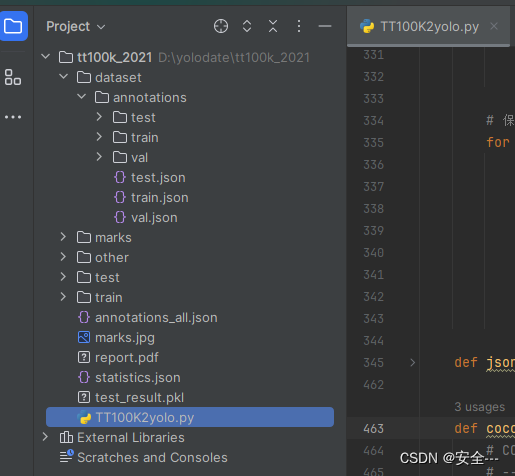515x476 pixels.
Task: Expand External Libraries node
Action: click(x=45, y=437)
